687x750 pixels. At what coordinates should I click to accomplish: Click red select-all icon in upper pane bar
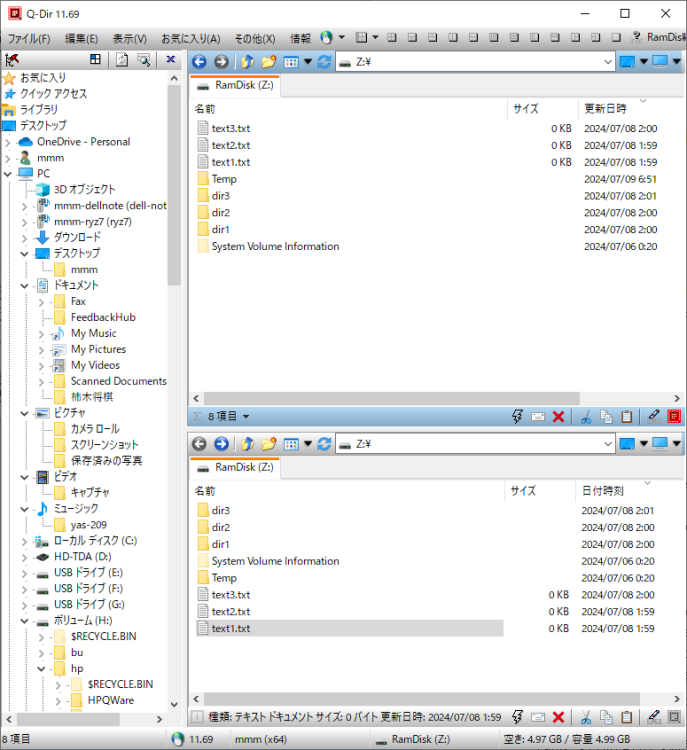pyautogui.click(x=674, y=417)
